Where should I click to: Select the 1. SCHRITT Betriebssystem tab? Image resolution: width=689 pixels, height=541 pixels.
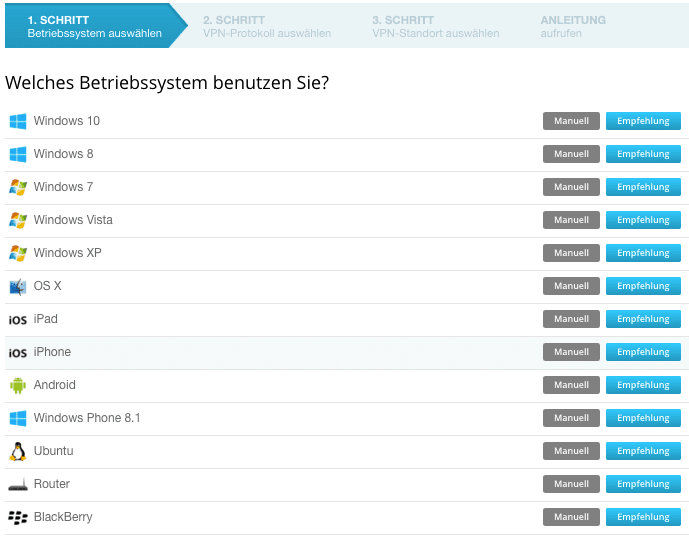click(x=94, y=26)
